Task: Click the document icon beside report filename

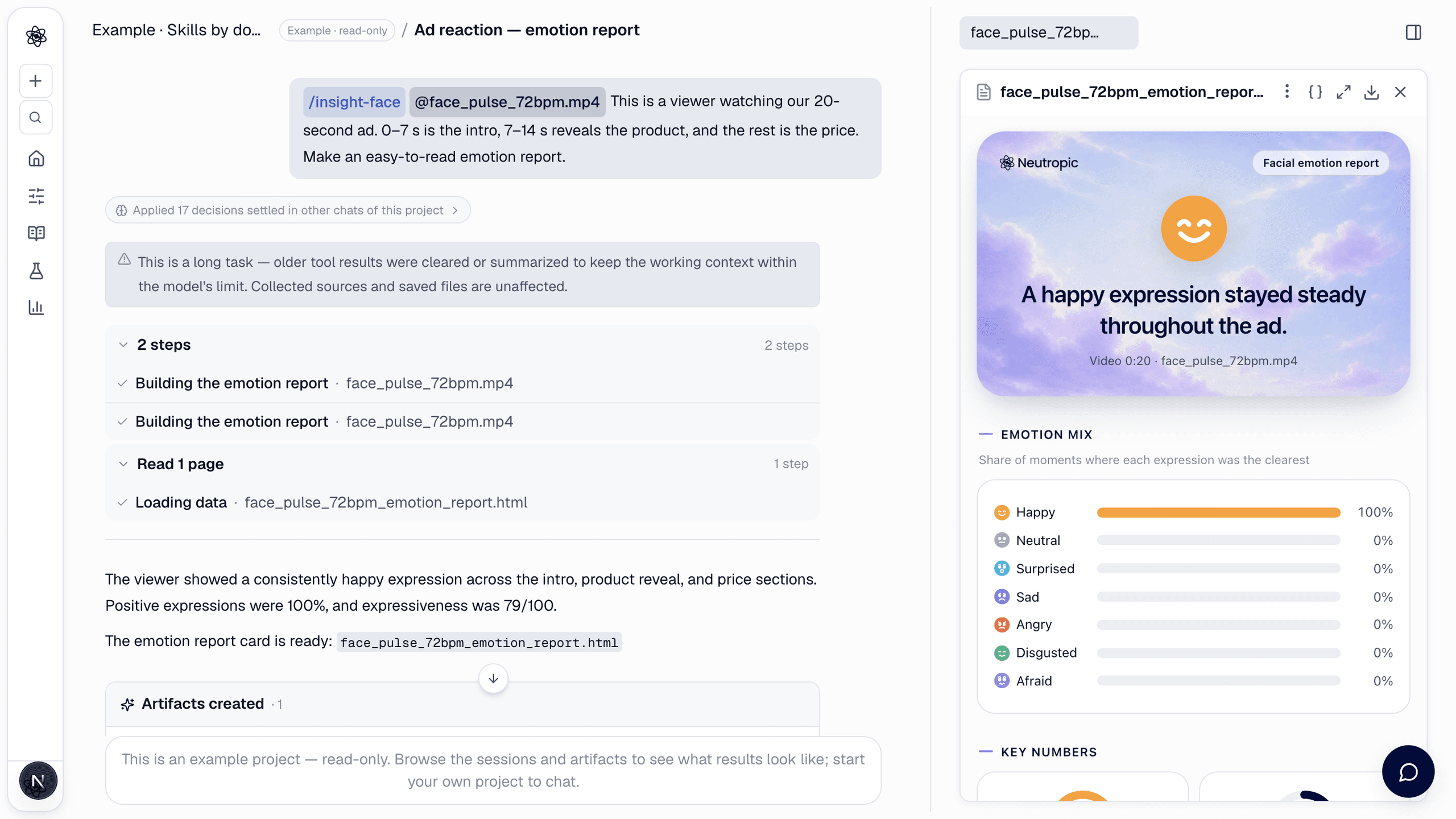Action: (x=984, y=92)
